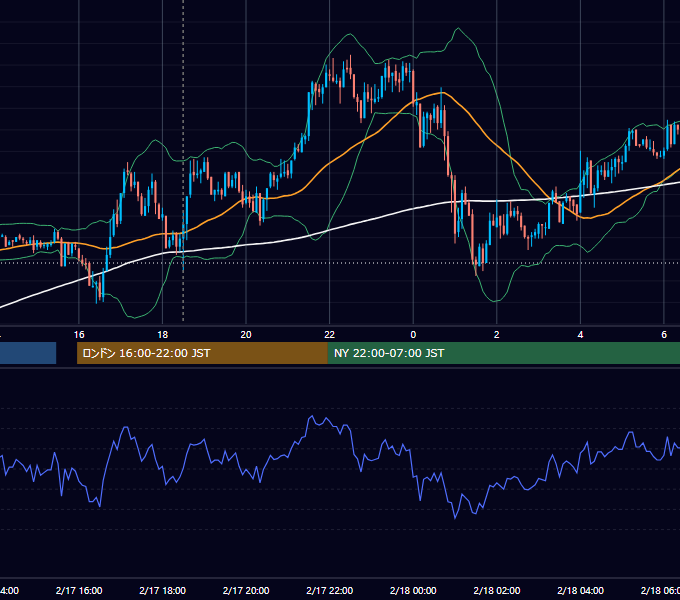Click the upper chart axis label 6

click(x=664, y=334)
